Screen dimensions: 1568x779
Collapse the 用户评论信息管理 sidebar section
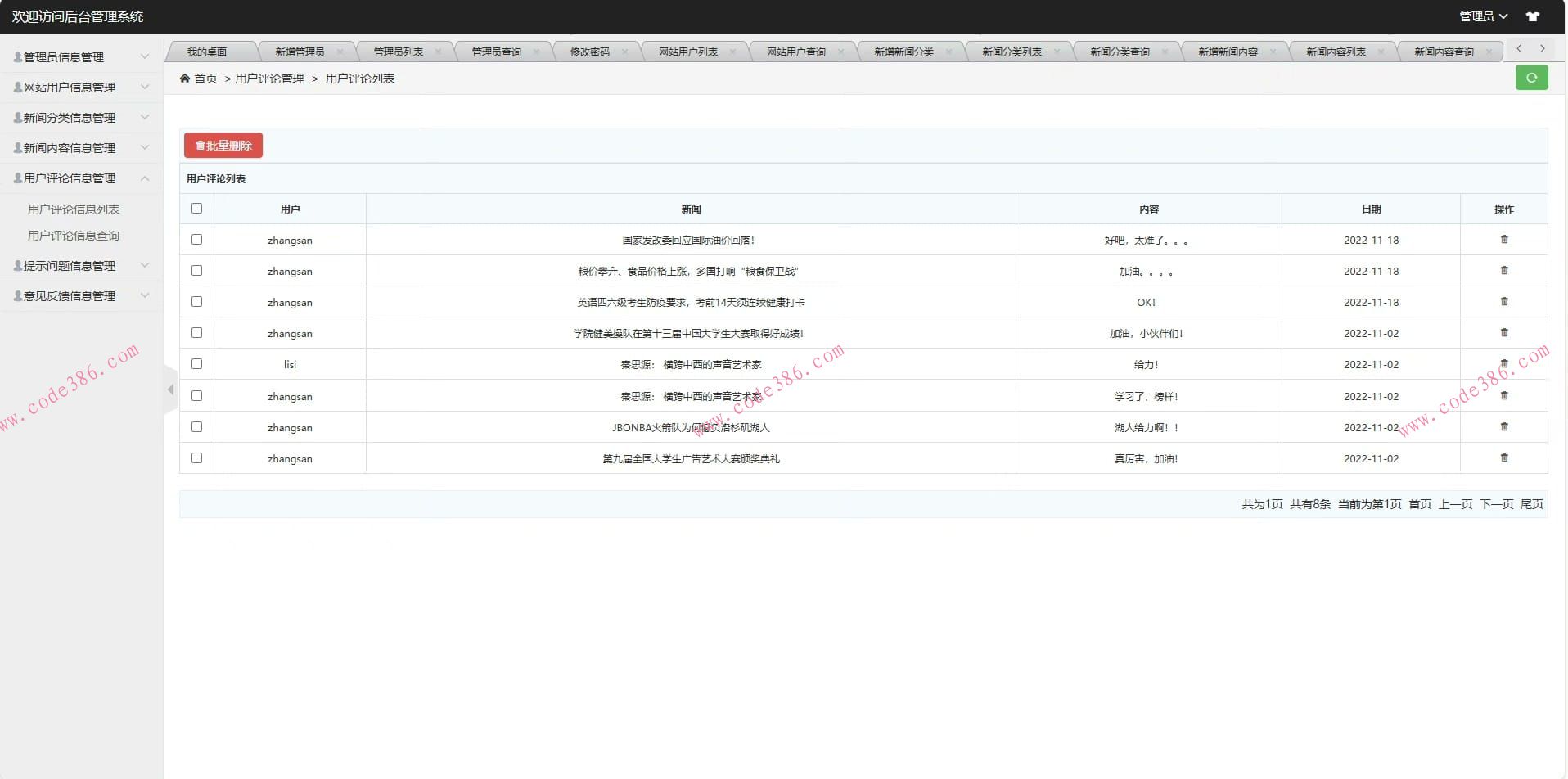(80, 178)
